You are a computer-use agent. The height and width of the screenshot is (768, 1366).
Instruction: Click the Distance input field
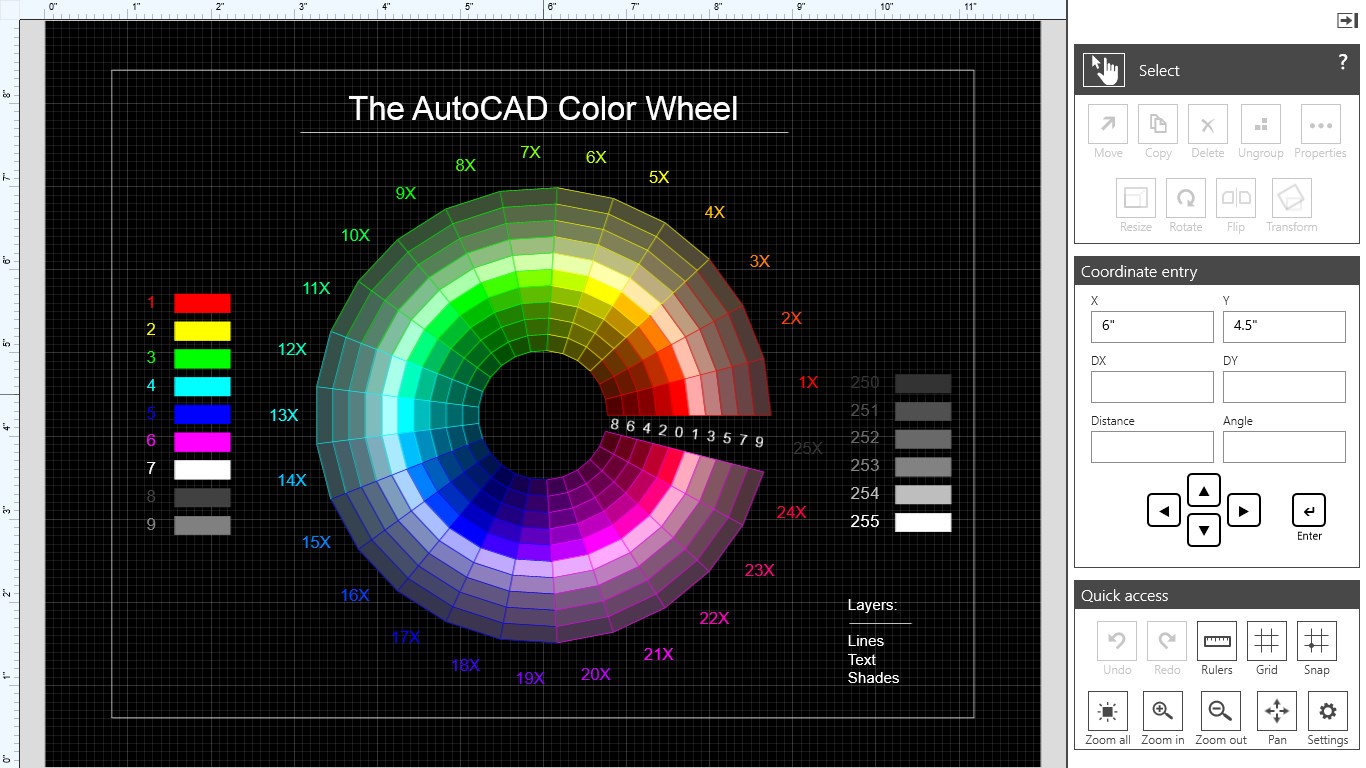point(1151,446)
